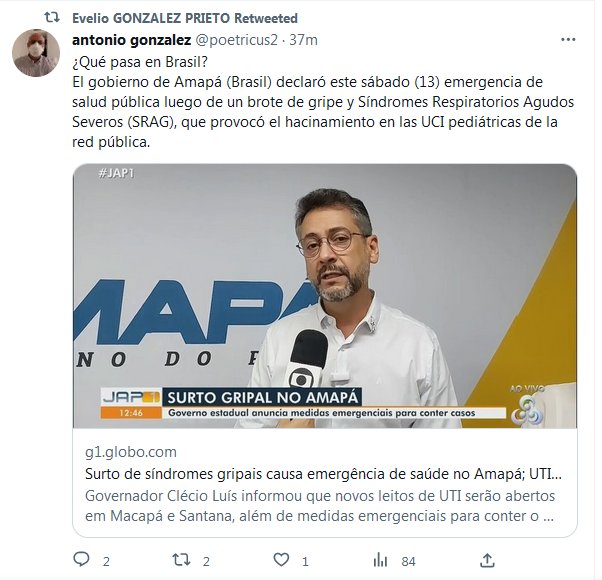Click the Governador Clécio Luís description text

320,506
